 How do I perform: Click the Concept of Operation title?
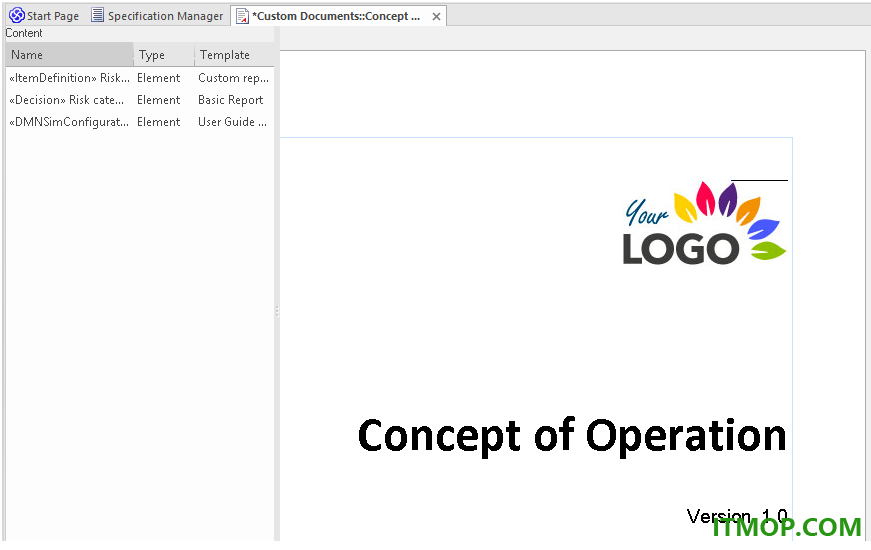[x=572, y=436]
